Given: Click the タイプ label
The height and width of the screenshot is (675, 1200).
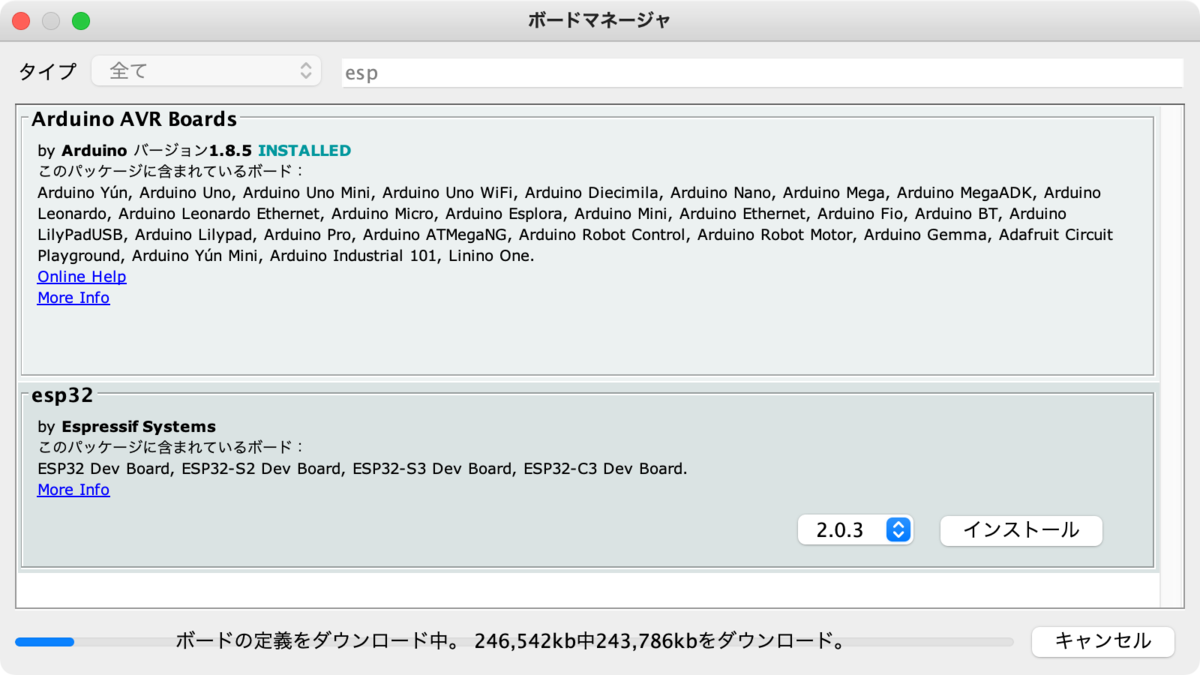Looking at the screenshot, I should [47, 72].
